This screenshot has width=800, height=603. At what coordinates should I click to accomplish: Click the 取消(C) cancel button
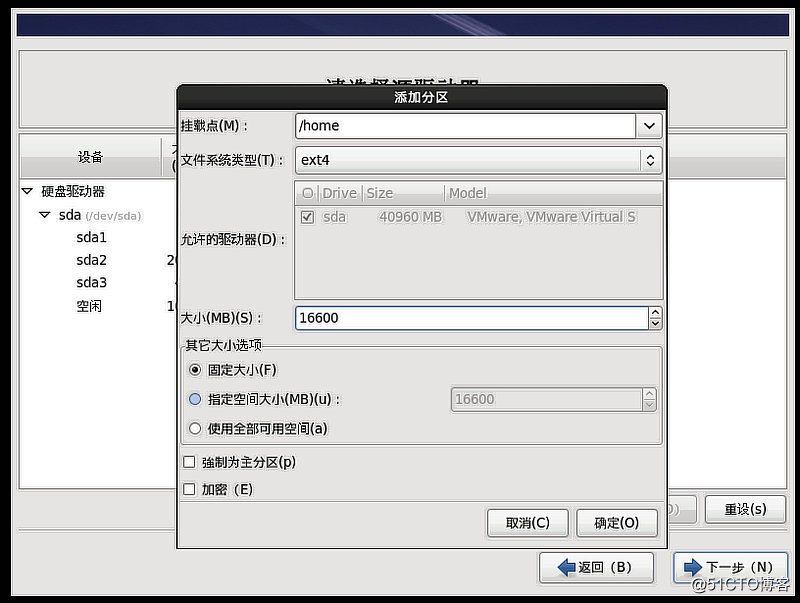528,523
